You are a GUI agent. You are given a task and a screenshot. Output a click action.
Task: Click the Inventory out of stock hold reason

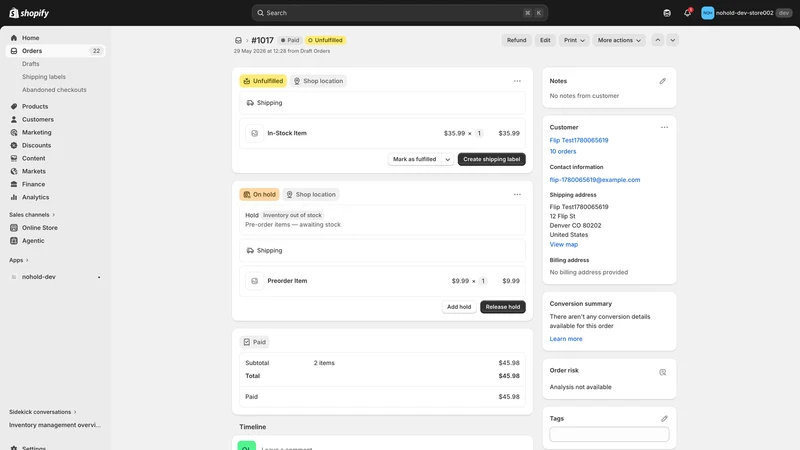pos(292,215)
